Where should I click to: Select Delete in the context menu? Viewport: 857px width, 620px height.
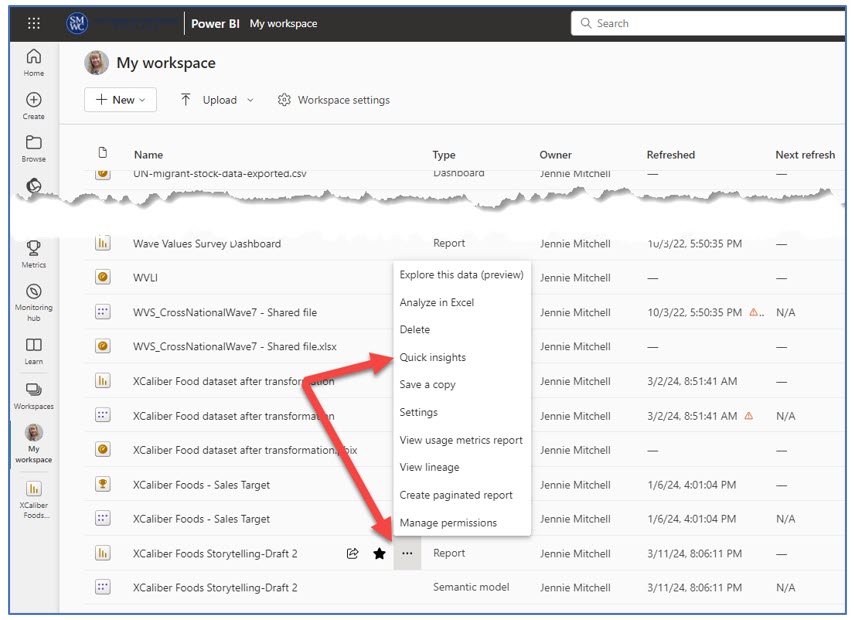coord(415,330)
